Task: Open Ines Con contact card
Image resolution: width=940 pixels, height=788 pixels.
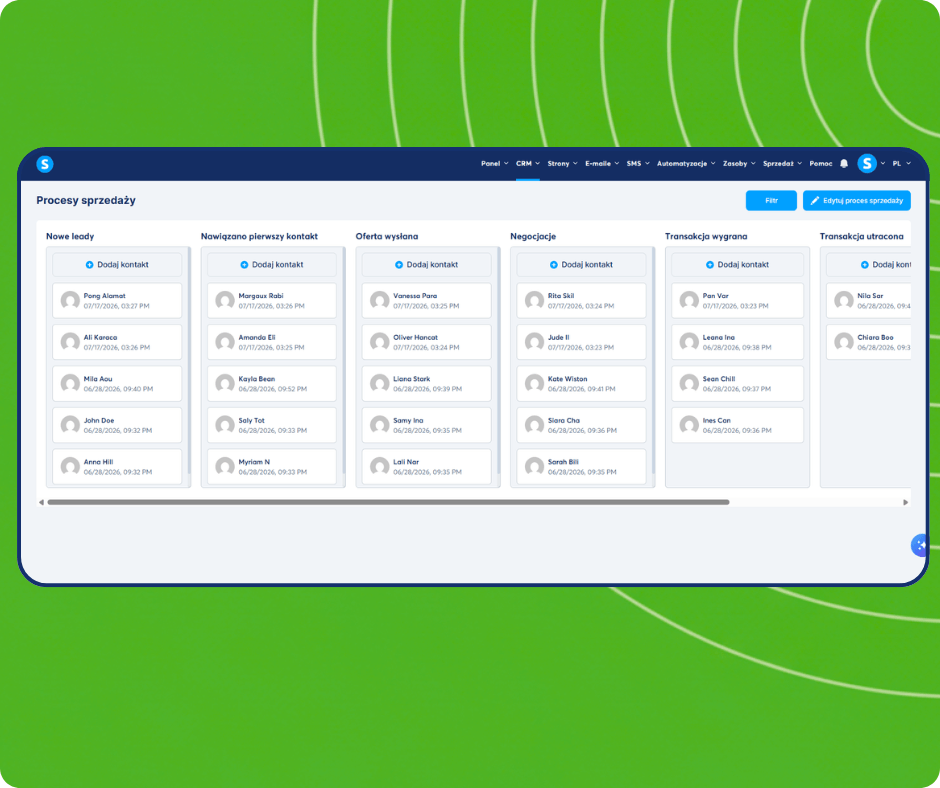Action: pos(737,425)
